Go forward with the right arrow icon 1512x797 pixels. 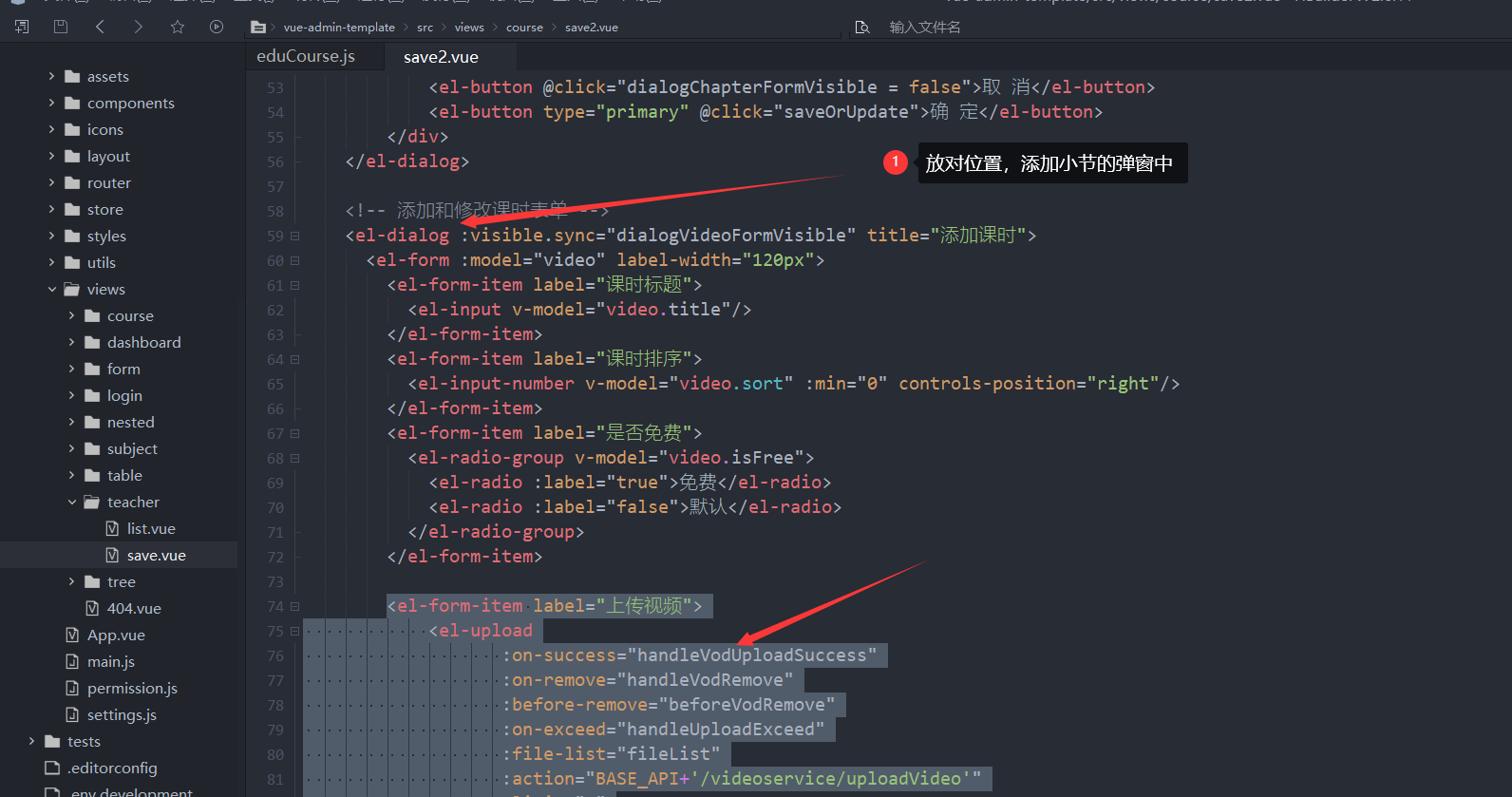139,27
